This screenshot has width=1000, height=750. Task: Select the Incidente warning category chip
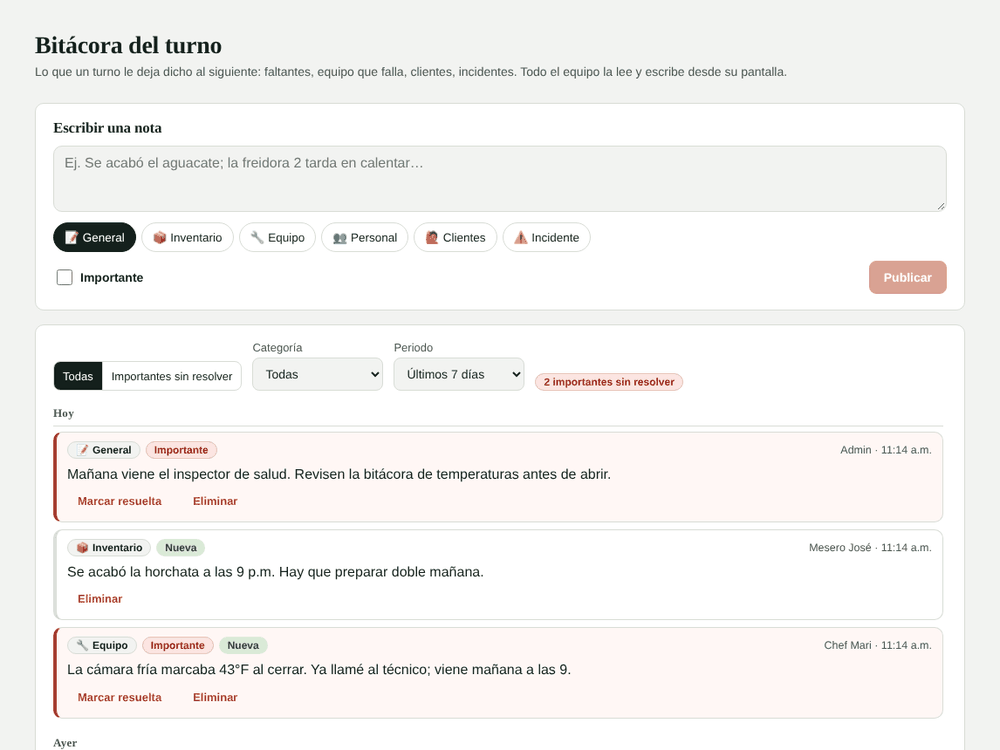coord(547,237)
